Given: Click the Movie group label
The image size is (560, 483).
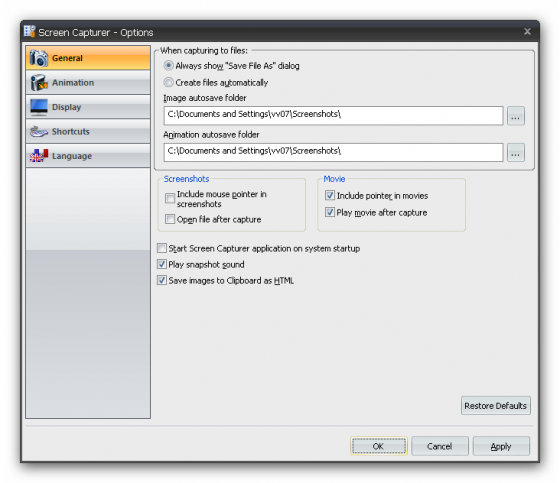Looking at the screenshot, I should [x=334, y=179].
